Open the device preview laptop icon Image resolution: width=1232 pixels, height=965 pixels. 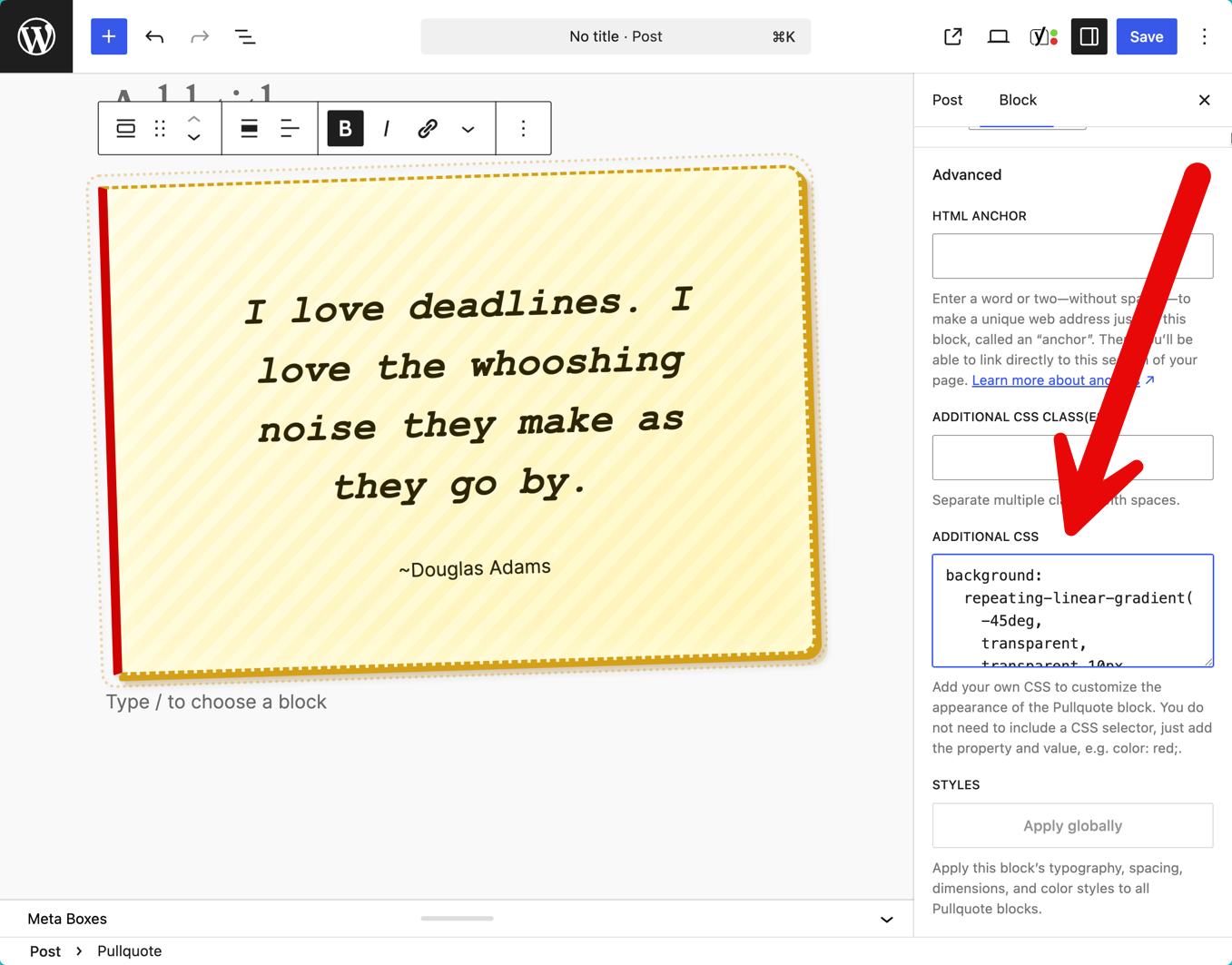click(998, 36)
